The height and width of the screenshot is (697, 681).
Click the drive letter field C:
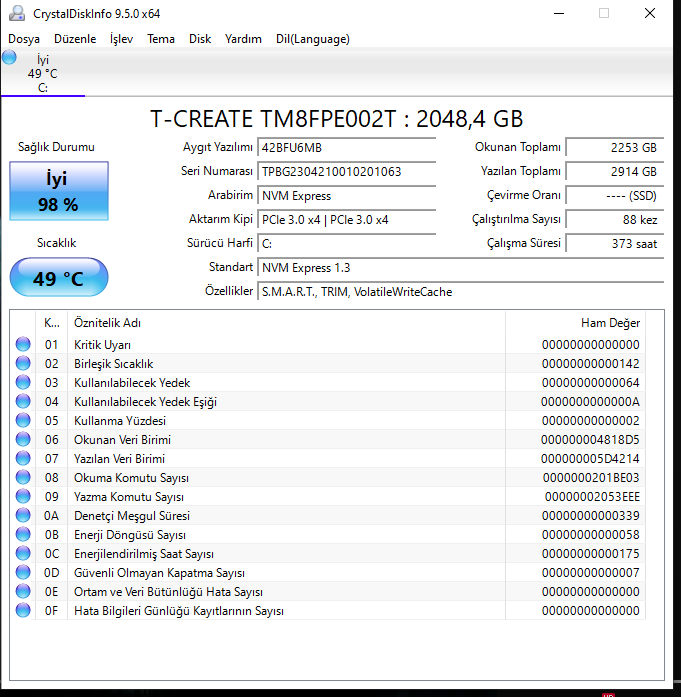coord(347,244)
